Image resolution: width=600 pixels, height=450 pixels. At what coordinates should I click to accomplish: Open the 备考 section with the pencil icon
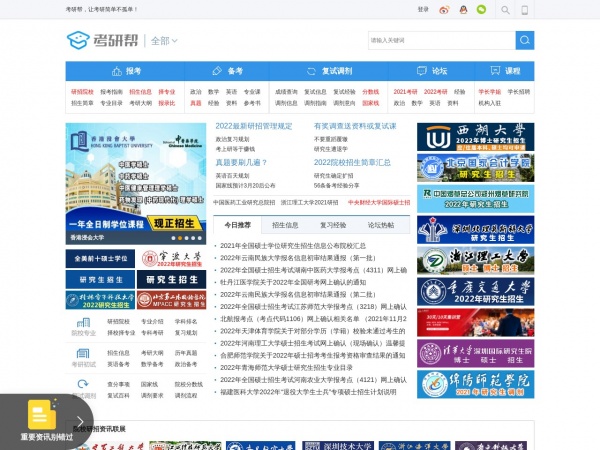[227, 71]
